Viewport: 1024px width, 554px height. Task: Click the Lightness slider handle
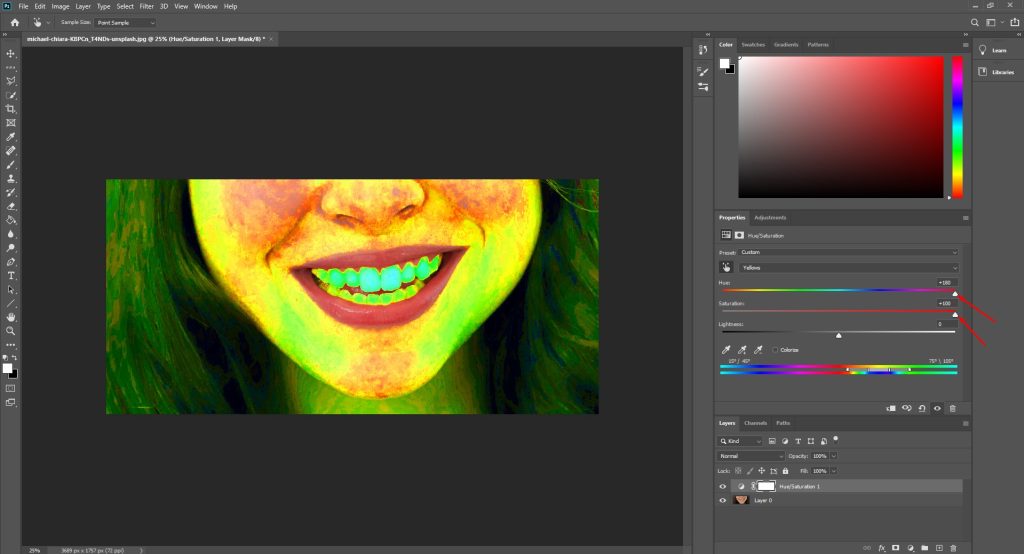pos(838,336)
